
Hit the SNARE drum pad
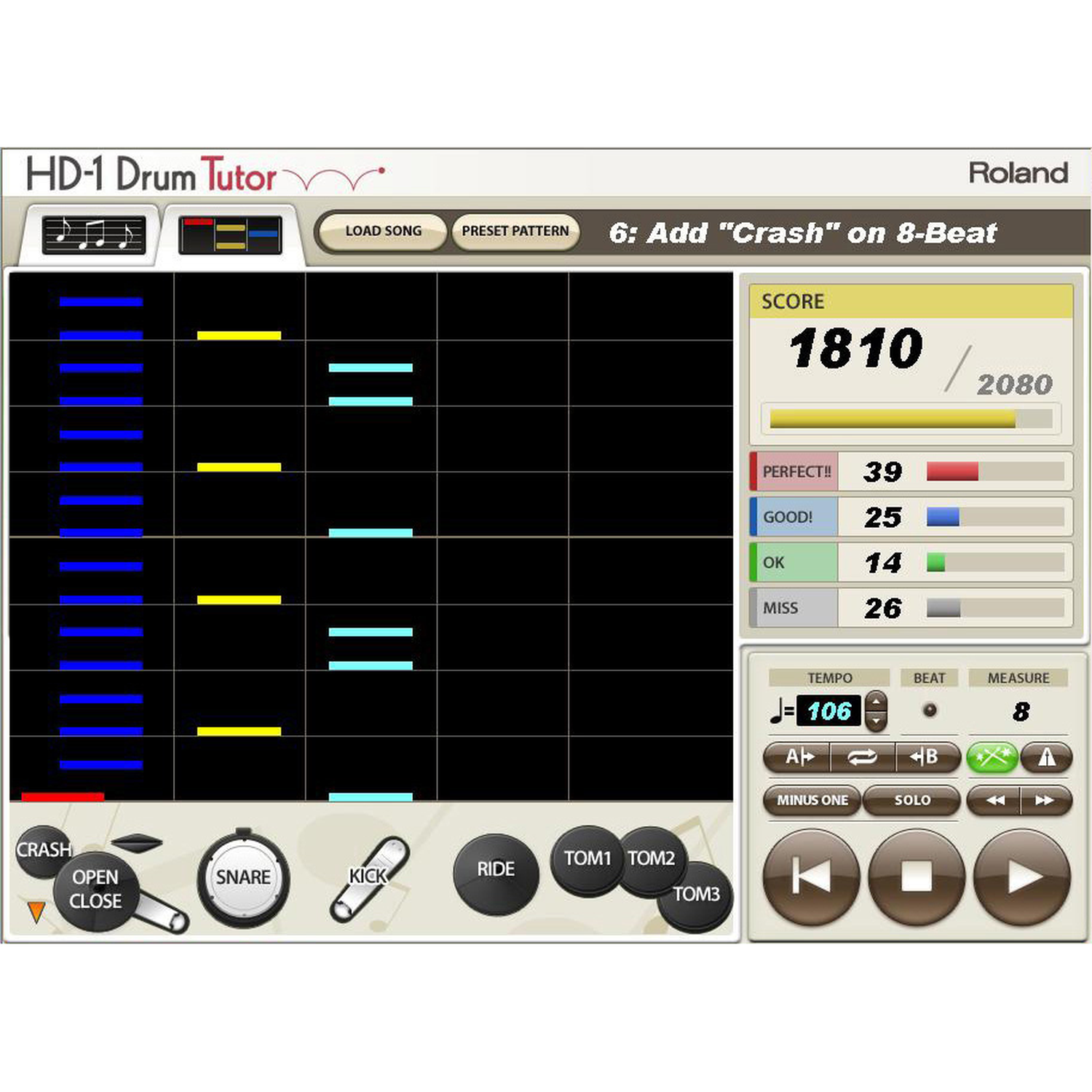coord(243,877)
